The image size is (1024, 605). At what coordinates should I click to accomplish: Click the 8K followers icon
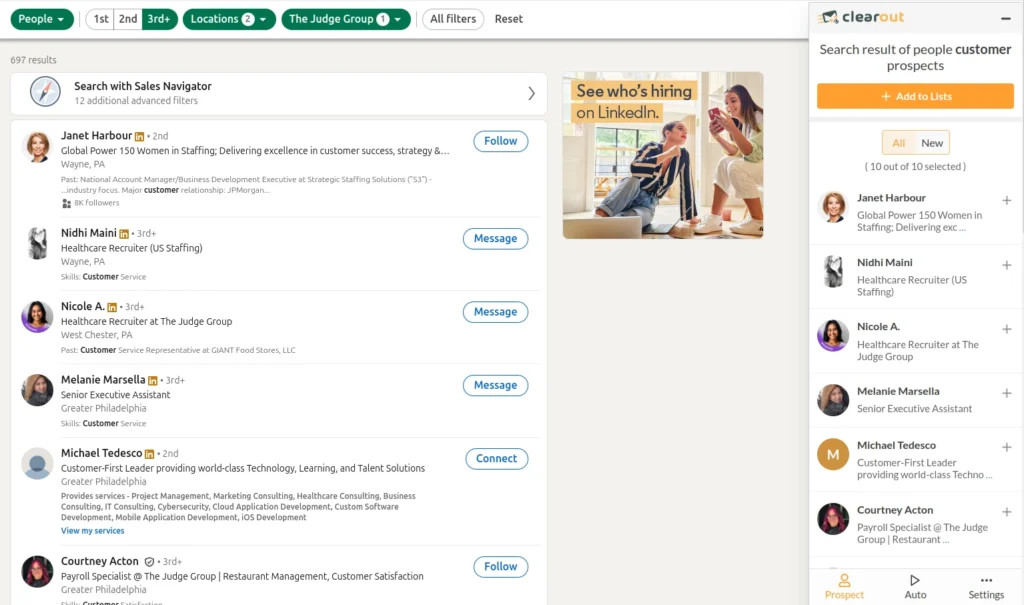tap(66, 203)
